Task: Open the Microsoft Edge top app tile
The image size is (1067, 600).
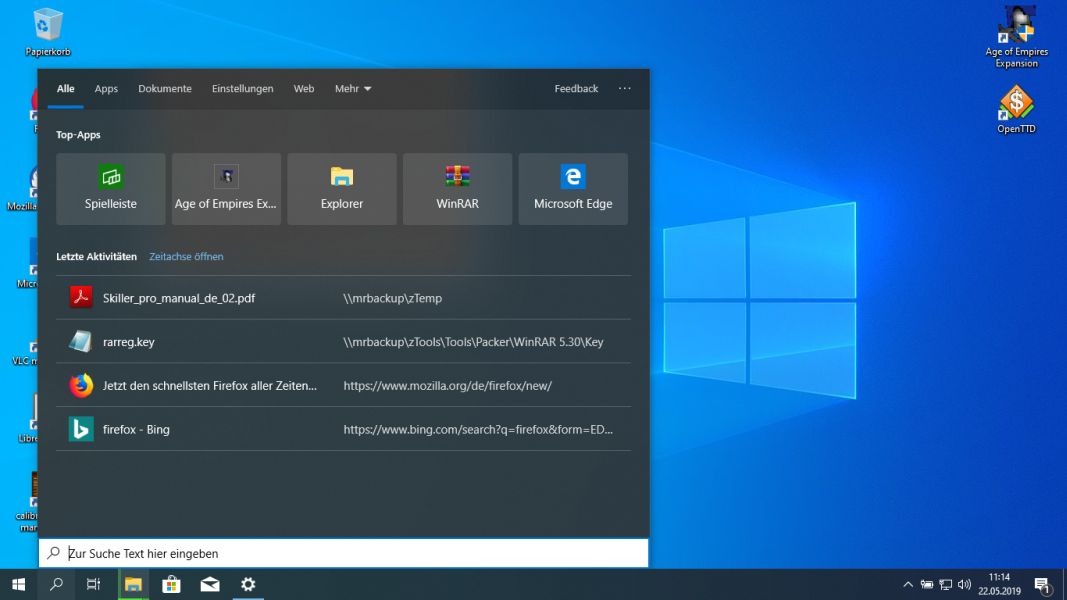Action: click(573, 188)
